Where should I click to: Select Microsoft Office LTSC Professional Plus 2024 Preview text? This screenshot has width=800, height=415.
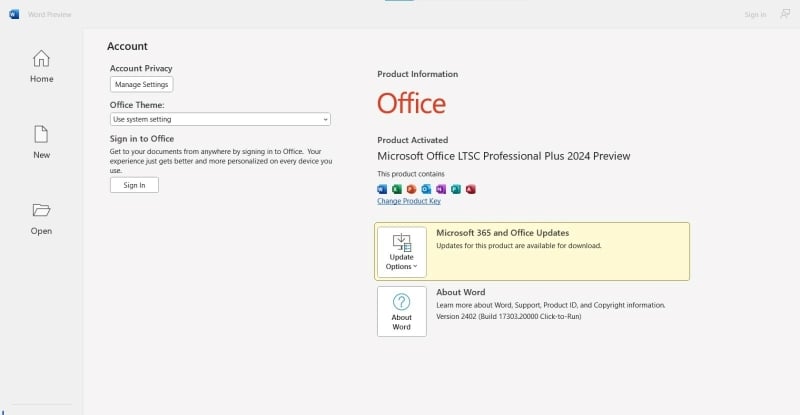504,156
